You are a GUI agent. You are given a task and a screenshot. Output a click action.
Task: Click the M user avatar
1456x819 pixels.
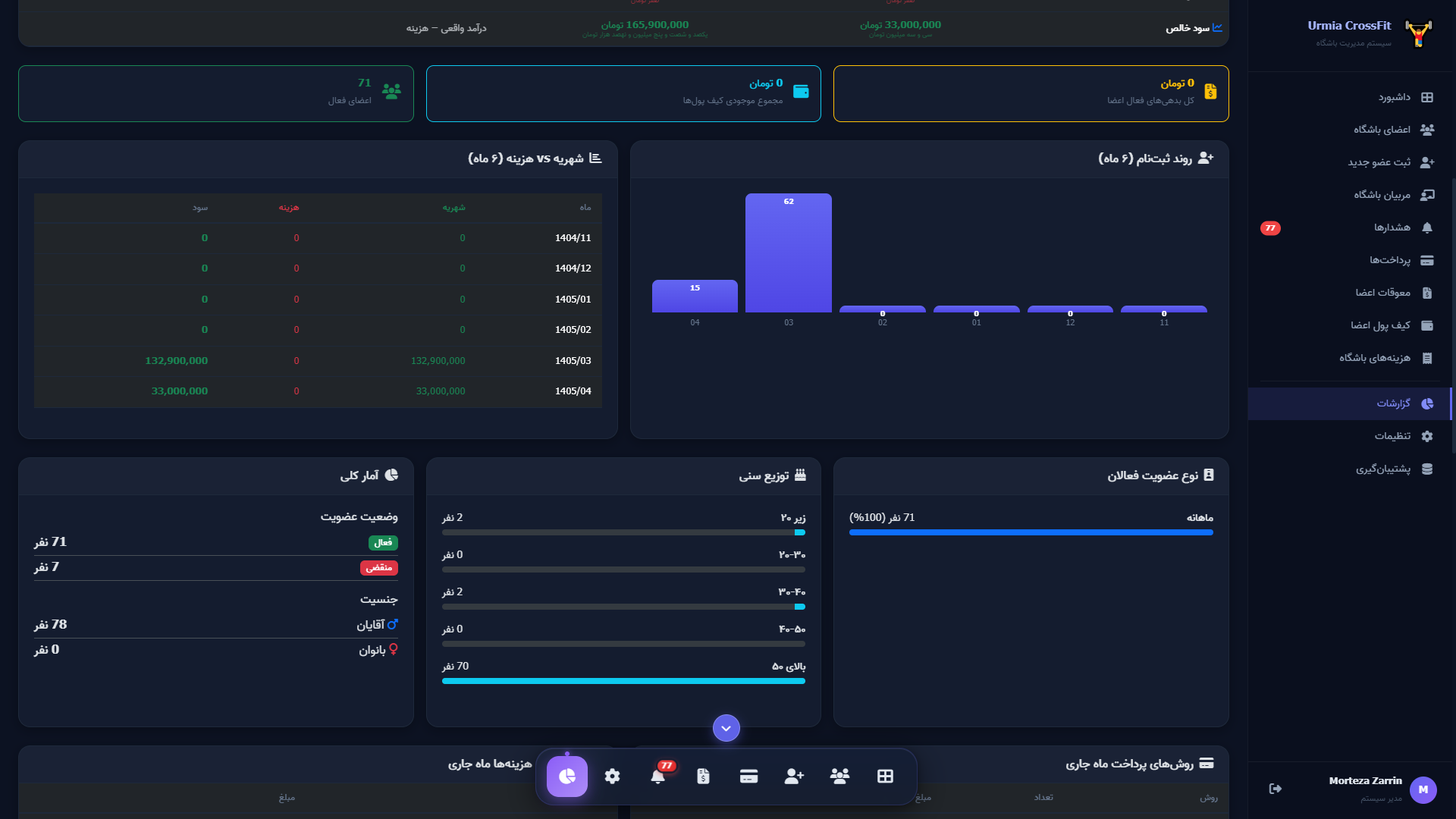point(1423,789)
